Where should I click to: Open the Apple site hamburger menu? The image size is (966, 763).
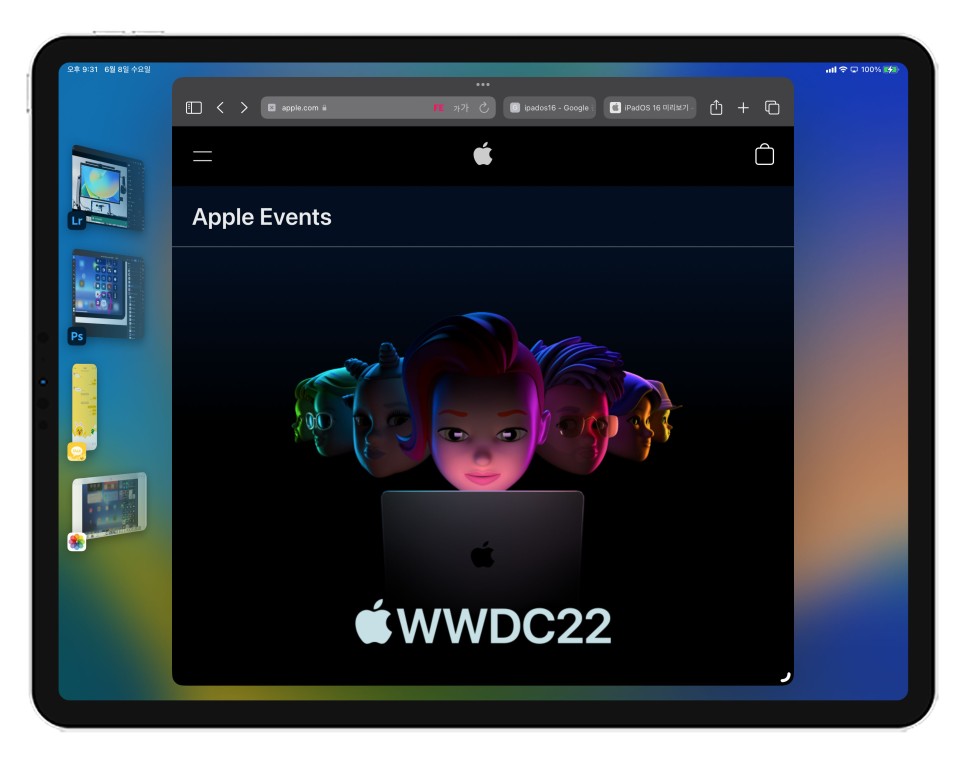click(202, 156)
